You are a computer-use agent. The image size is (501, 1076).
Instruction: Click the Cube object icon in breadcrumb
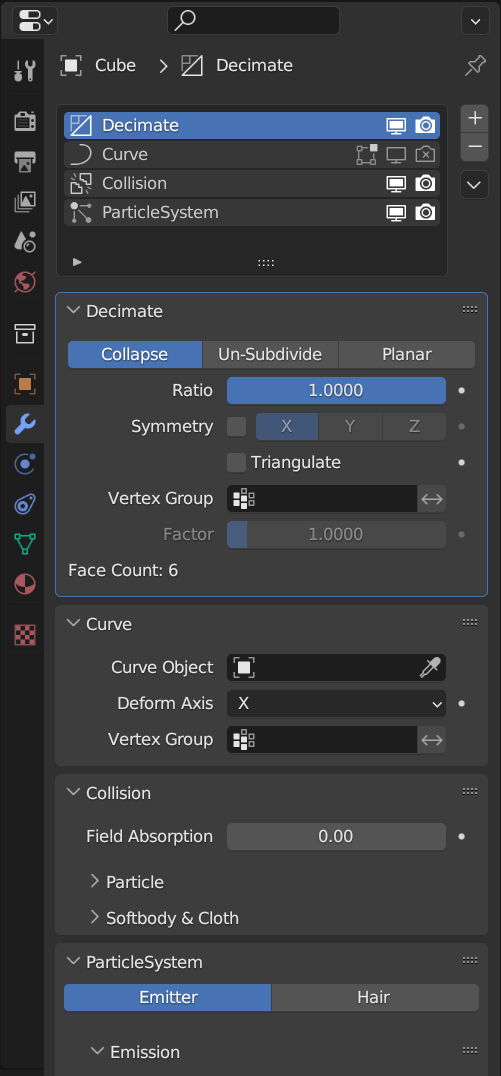click(x=71, y=66)
